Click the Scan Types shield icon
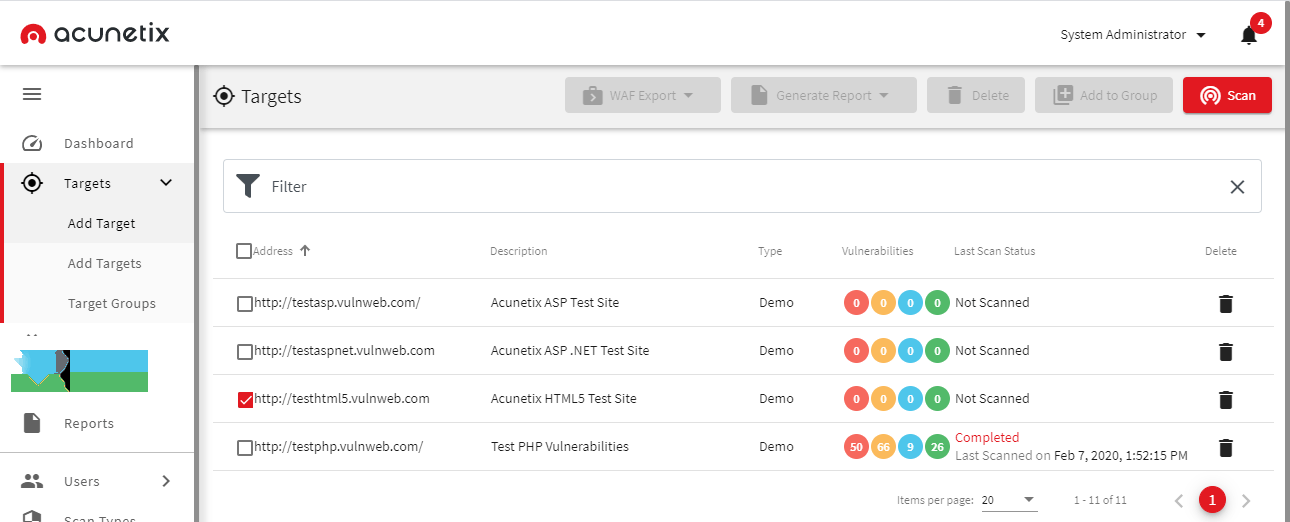 pos(32,517)
